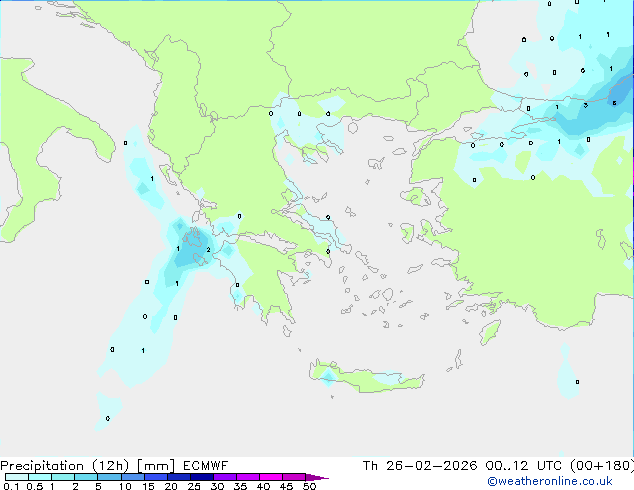Select the 30–35 mm purple legend swatch
The width and height of the screenshot is (634, 490).
click(x=224, y=477)
